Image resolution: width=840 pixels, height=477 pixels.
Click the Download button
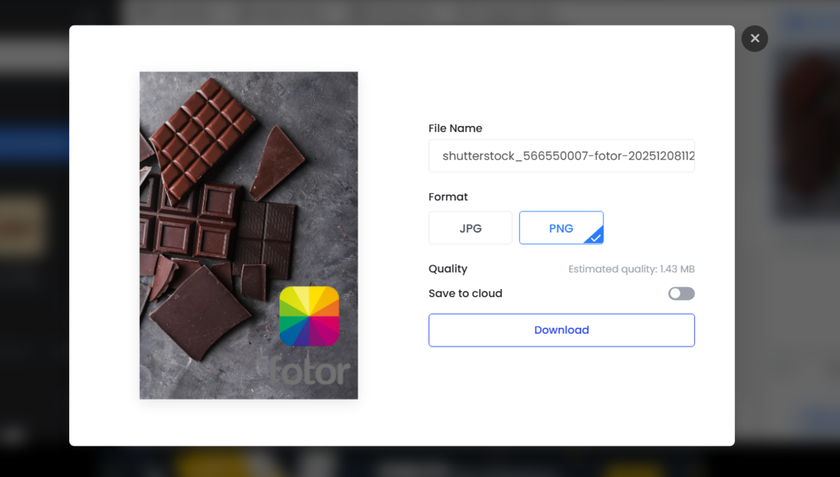561,330
